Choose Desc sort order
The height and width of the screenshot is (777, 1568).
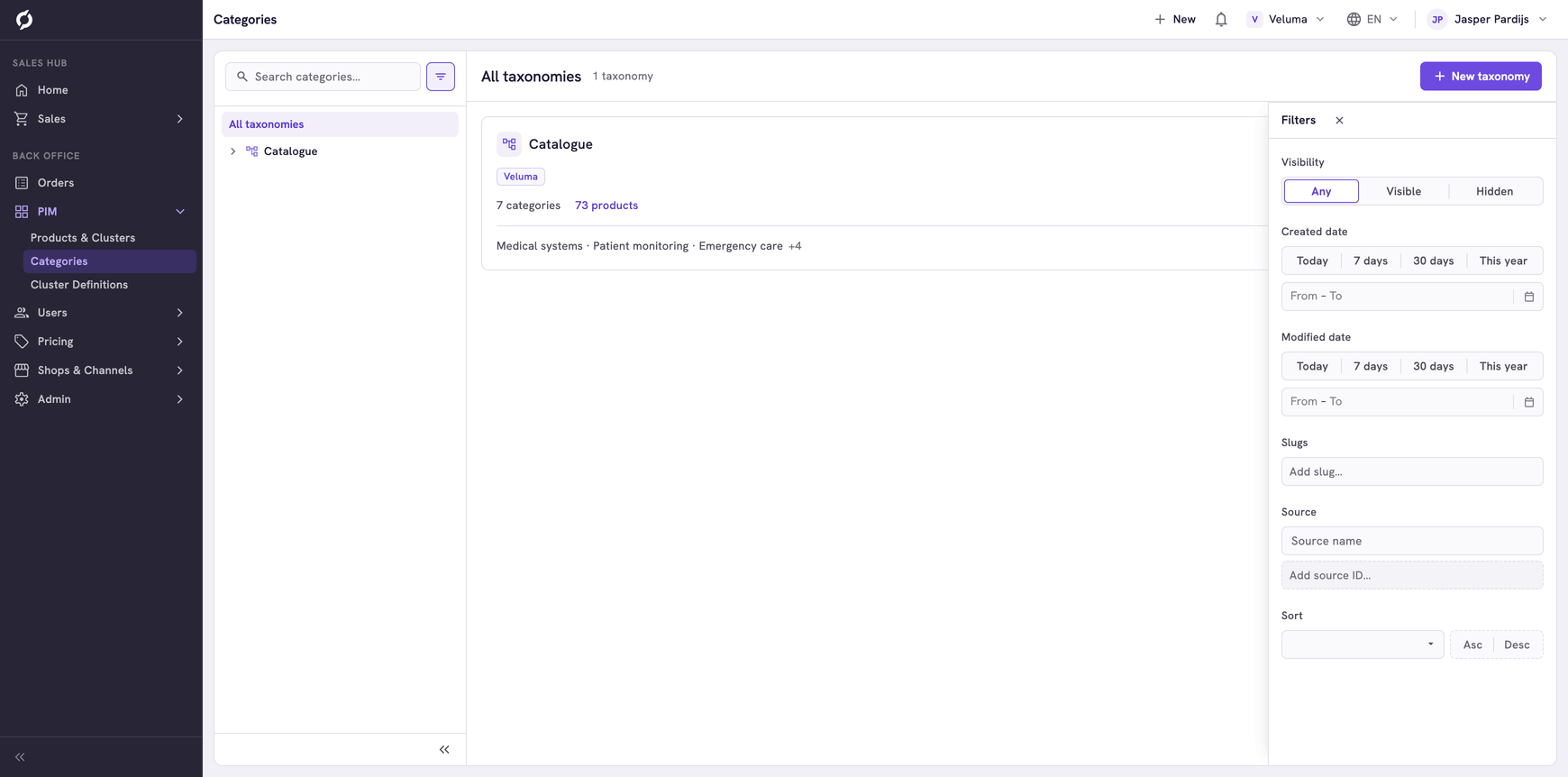[1517, 644]
